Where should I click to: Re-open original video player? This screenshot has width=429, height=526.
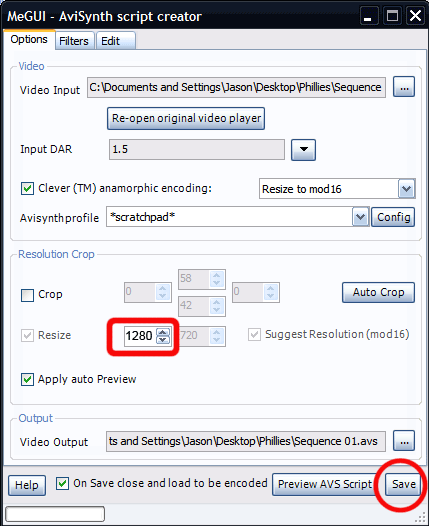pos(186,118)
